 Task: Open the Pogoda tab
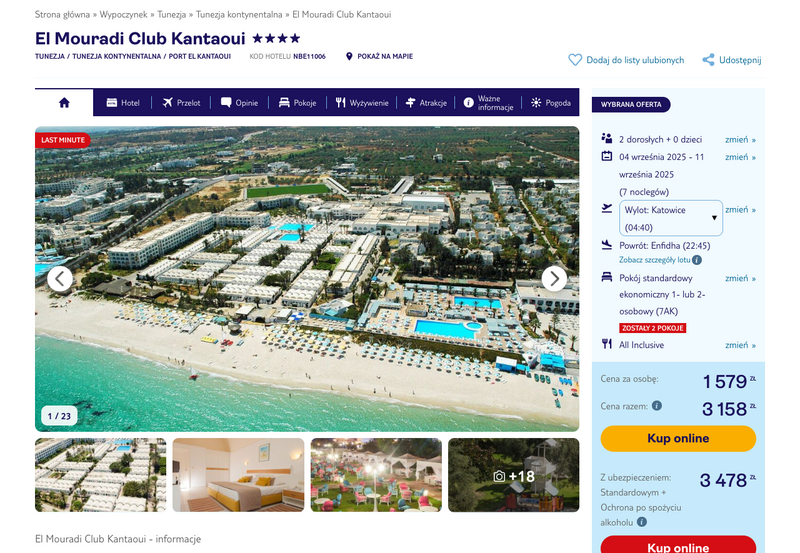(x=551, y=103)
